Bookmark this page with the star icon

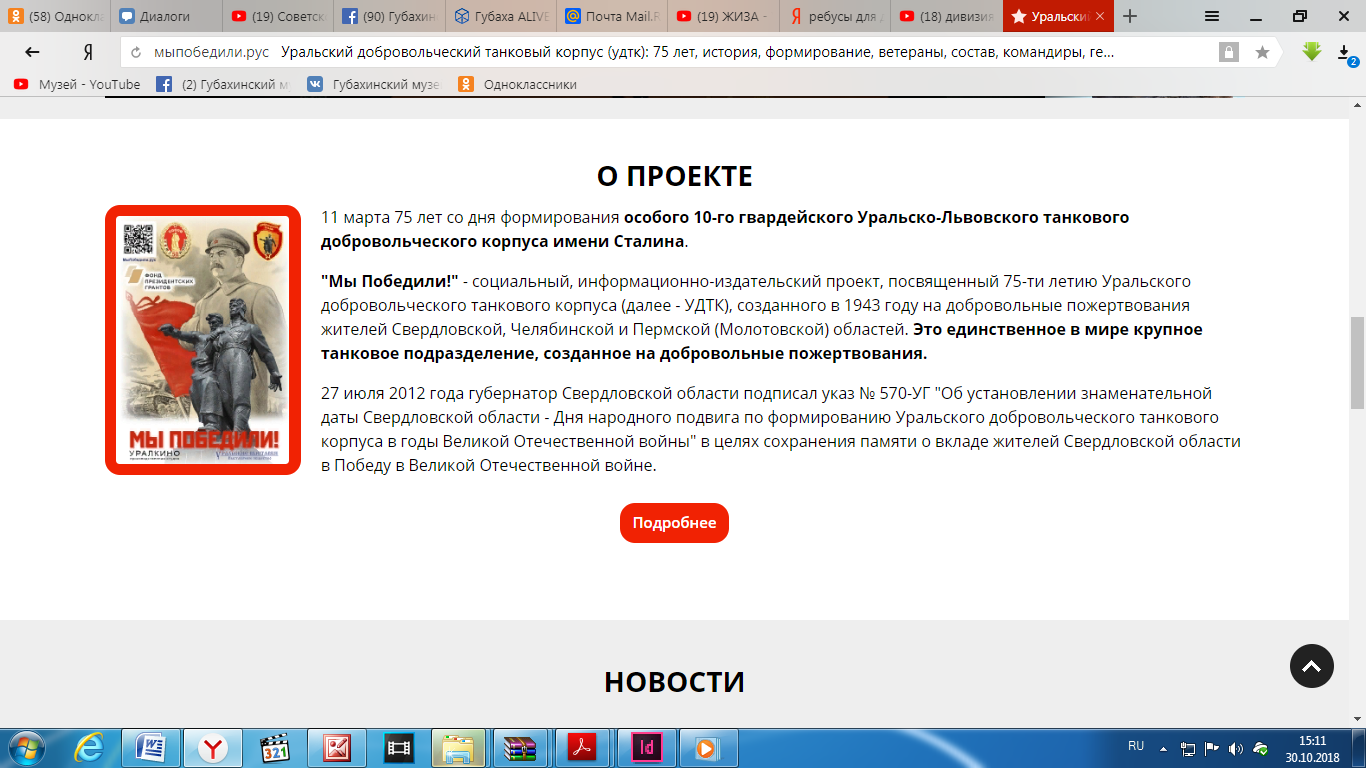pyautogui.click(x=1262, y=52)
